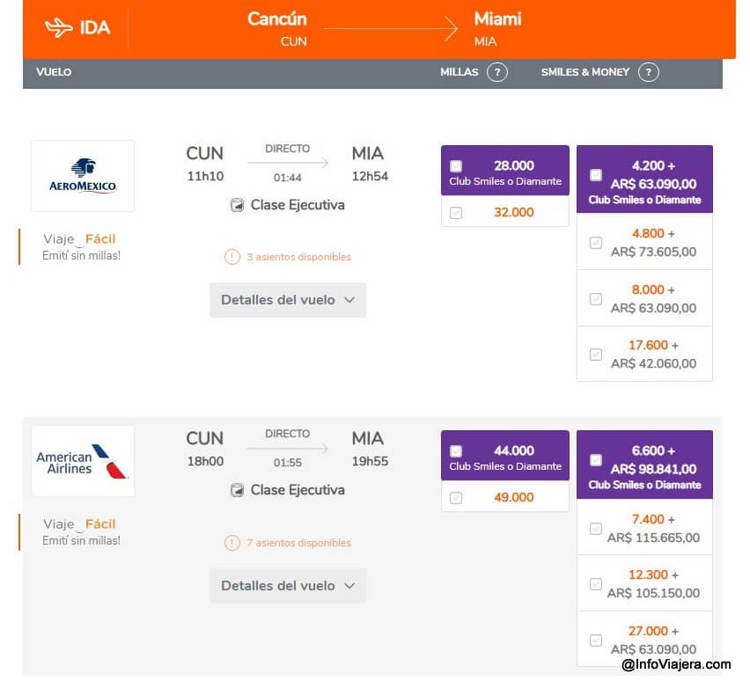Image resolution: width=750 pixels, height=688 pixels.
Task: Check the 6.600 + AR$ 98.841,00 option
Action: 596,460
